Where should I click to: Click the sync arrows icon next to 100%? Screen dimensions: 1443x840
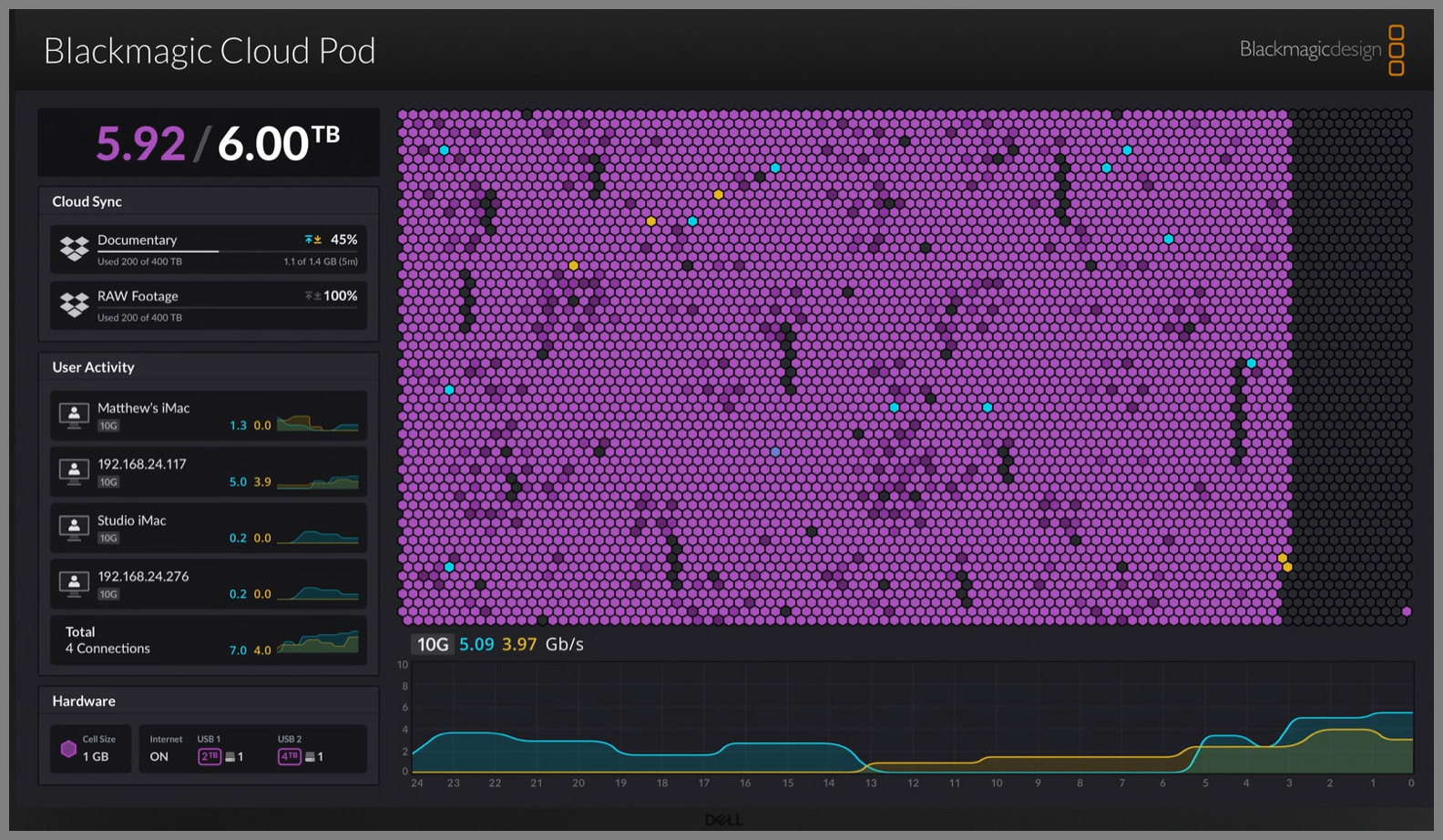click(x=312, y=296)
